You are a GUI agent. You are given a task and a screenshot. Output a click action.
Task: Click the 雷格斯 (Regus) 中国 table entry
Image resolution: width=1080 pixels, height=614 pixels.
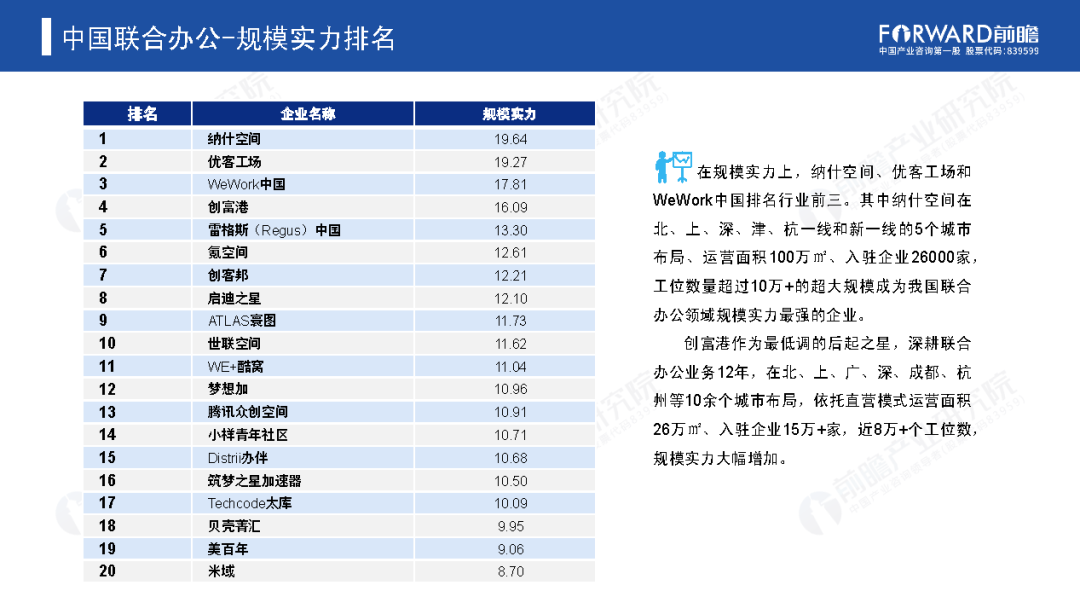(x=273, y=230)
